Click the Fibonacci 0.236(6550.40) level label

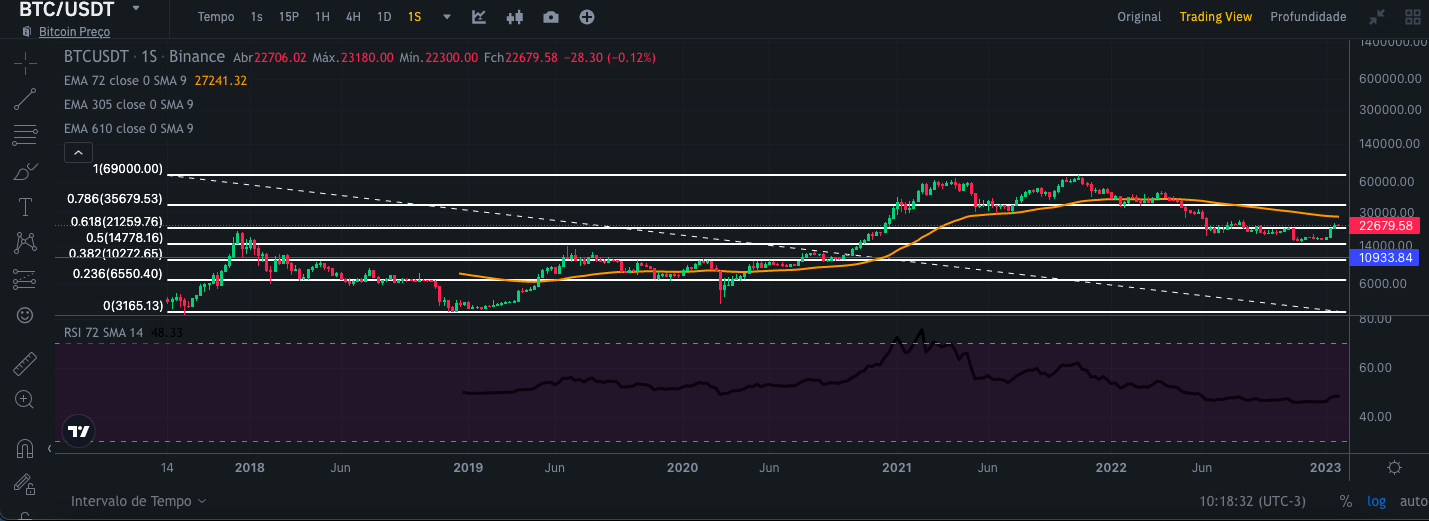tap(118, 273)
